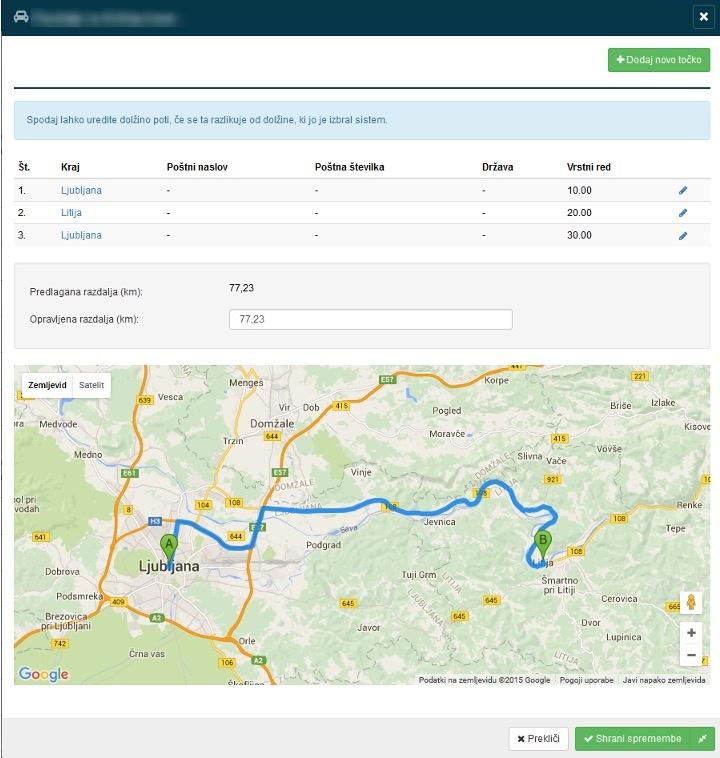Viewport: 720px width, 758px height.
Task: Click the Država column header
Action: coord(498,167)
